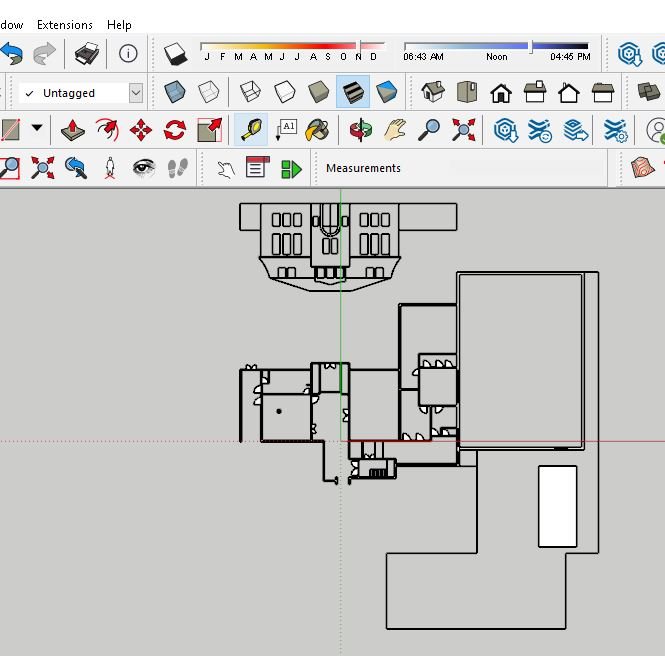Select Shaded With Textures style
The width and height of the screenshot is (665, 656).
pyautogui.click(x=352, y=92)
